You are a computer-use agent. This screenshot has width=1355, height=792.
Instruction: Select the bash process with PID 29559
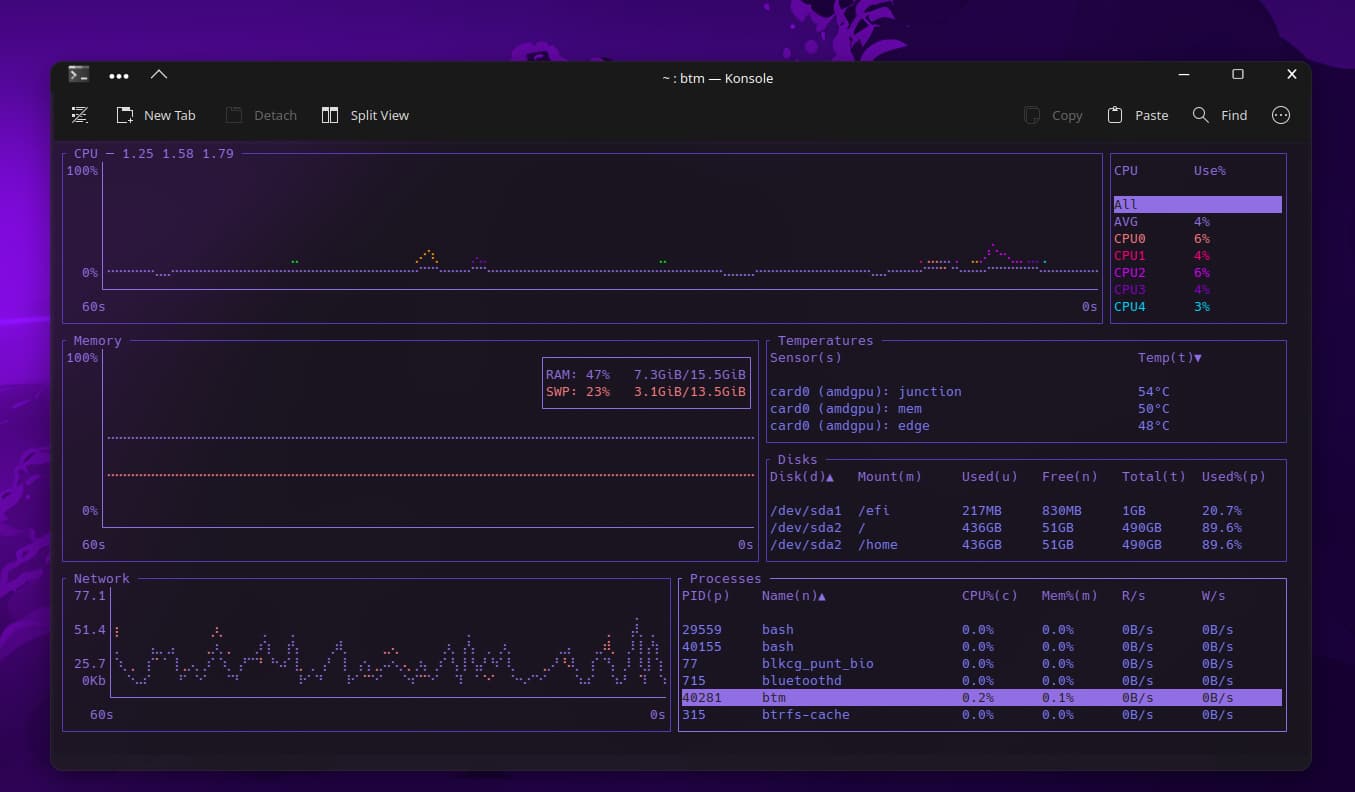coord(982,630)
